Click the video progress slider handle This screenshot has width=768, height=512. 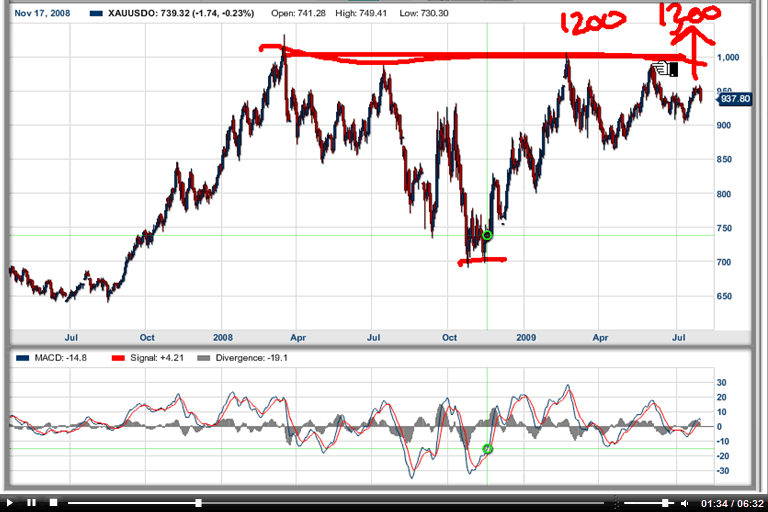click(x=198, y=503)
